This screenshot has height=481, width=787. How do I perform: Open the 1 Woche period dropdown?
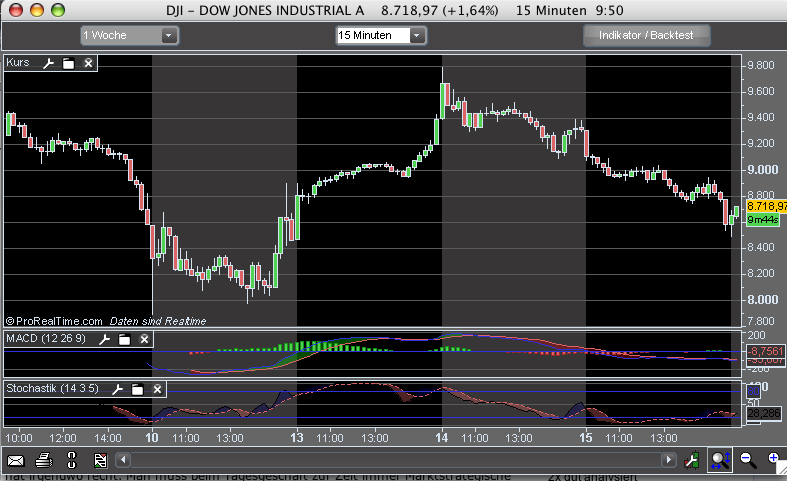[129, 36]
